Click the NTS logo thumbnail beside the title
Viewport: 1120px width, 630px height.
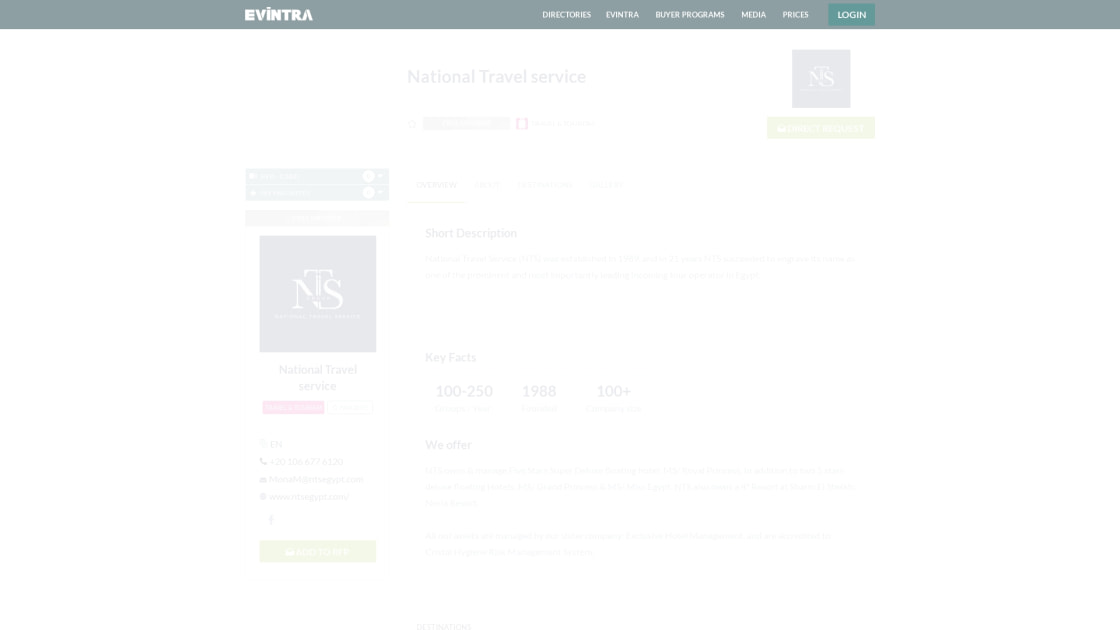(x=821, y=79)
